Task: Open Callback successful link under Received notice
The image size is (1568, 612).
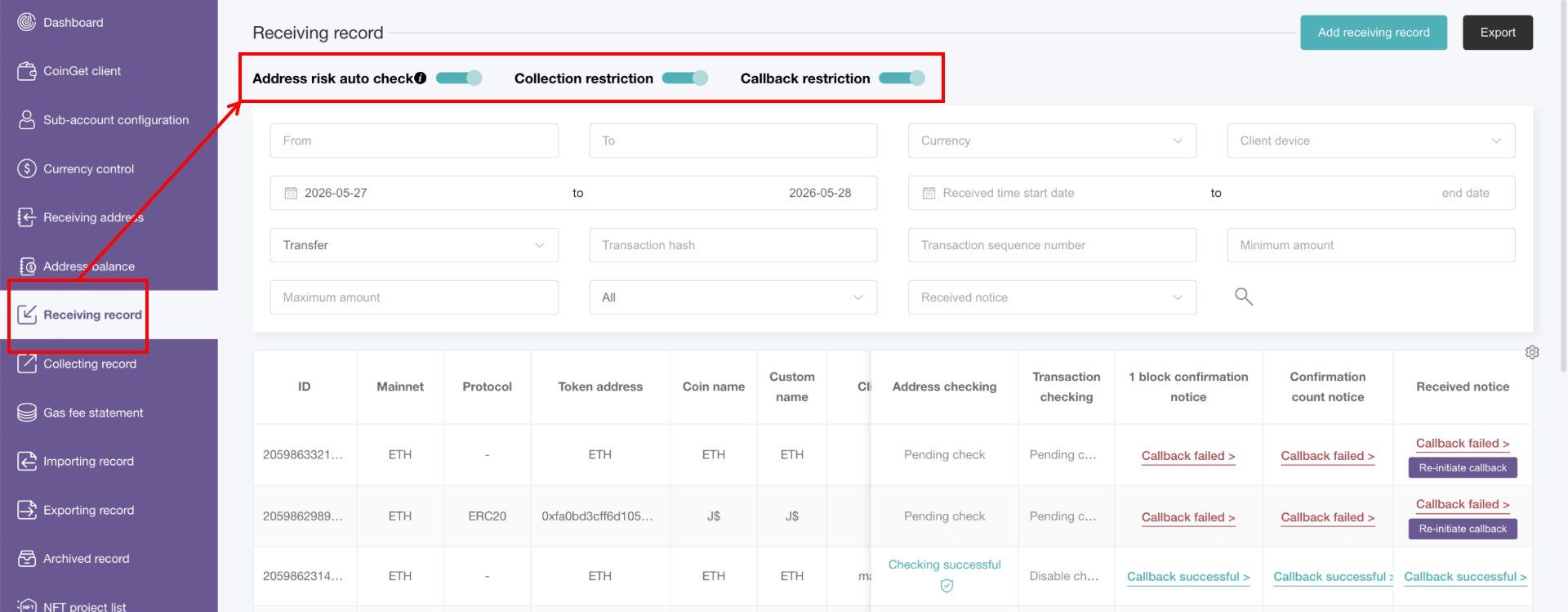Action: point(1465,577)
